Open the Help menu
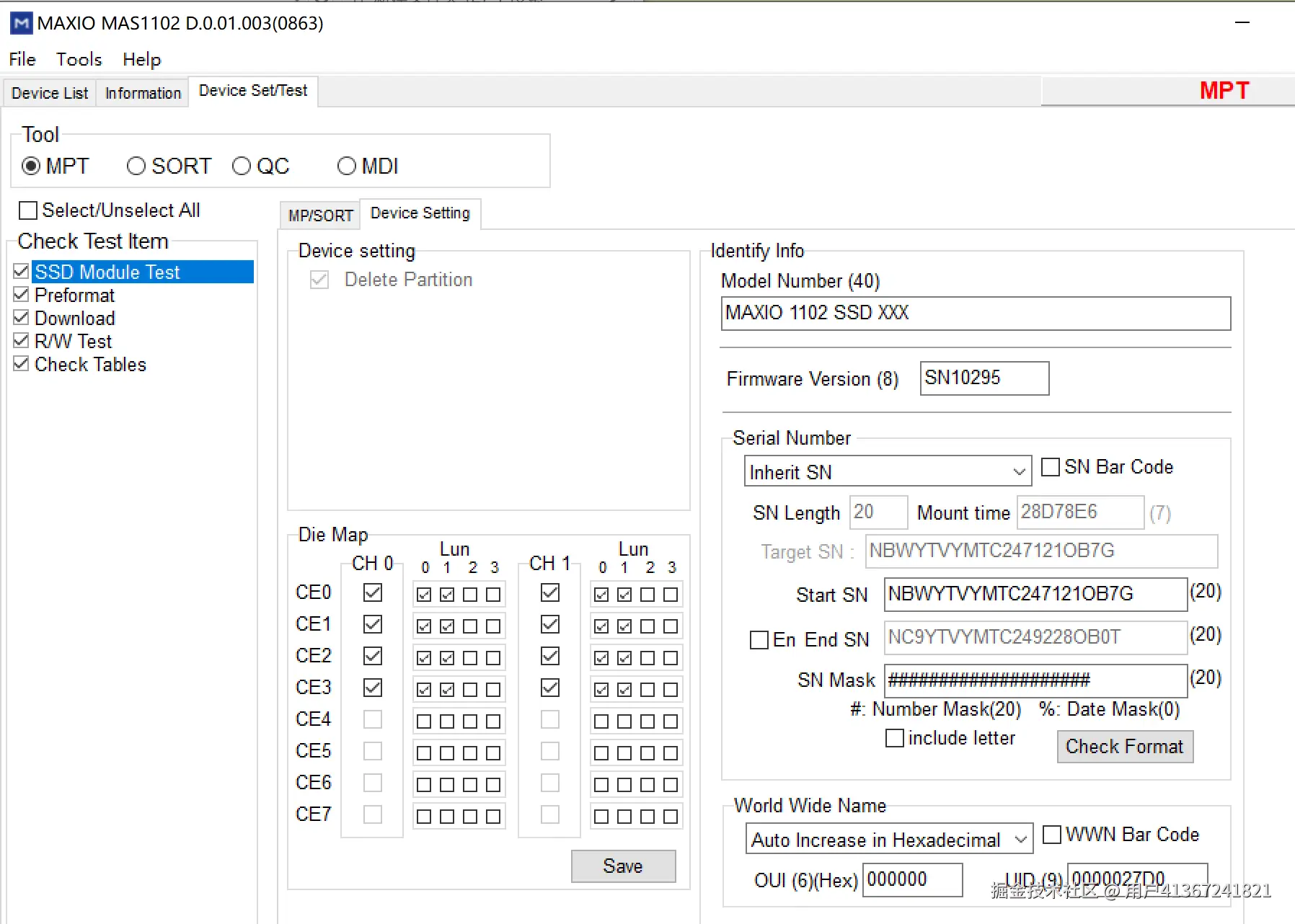The height and width of the screenshot is (924, 1295). (x=141, y=59)
